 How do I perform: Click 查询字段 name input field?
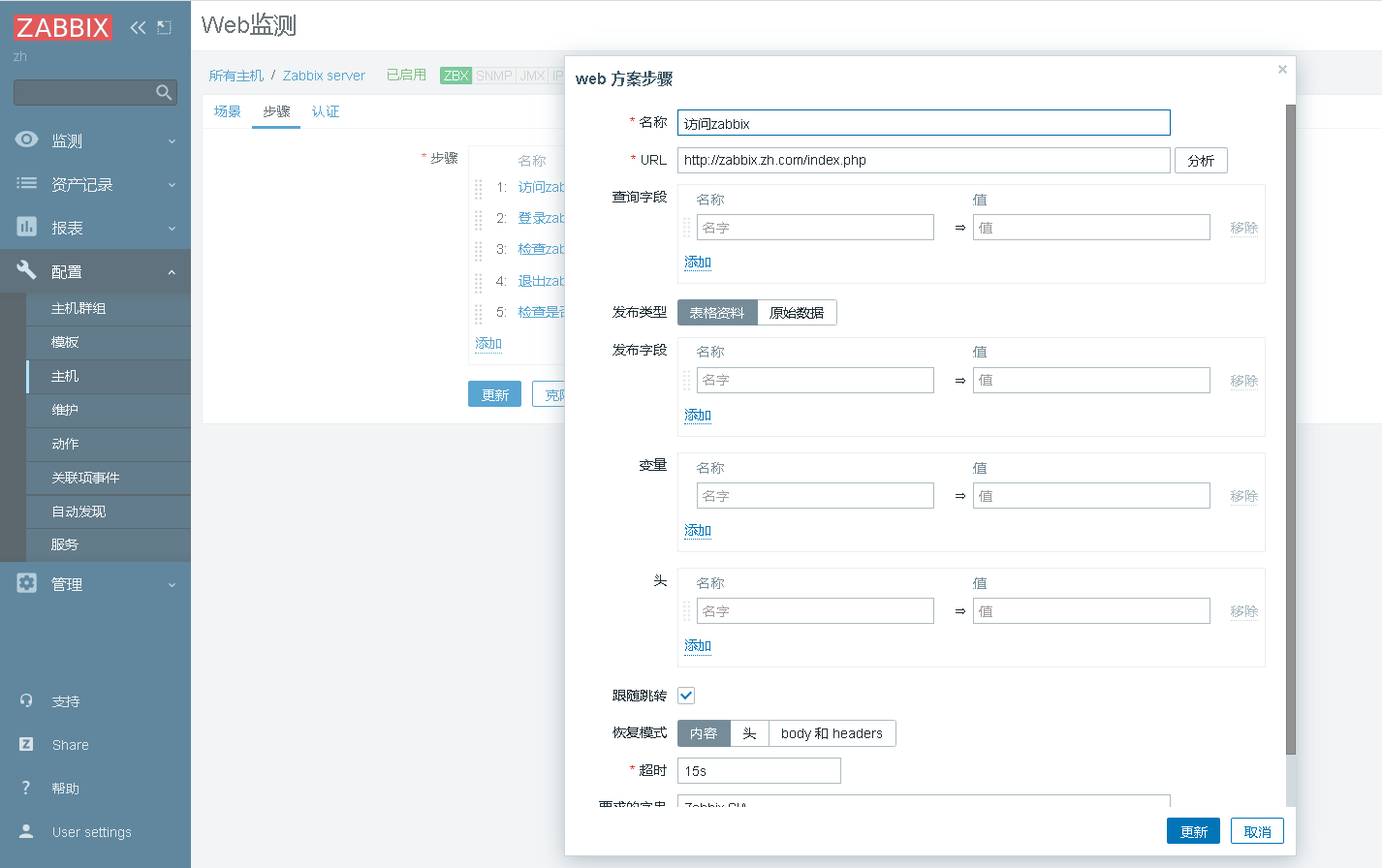[x=815, y=228]
